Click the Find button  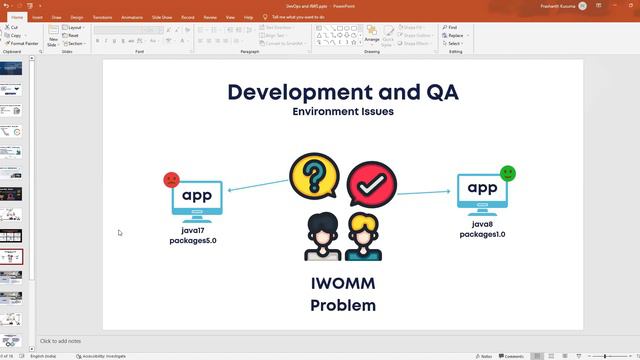click(450, 27)
